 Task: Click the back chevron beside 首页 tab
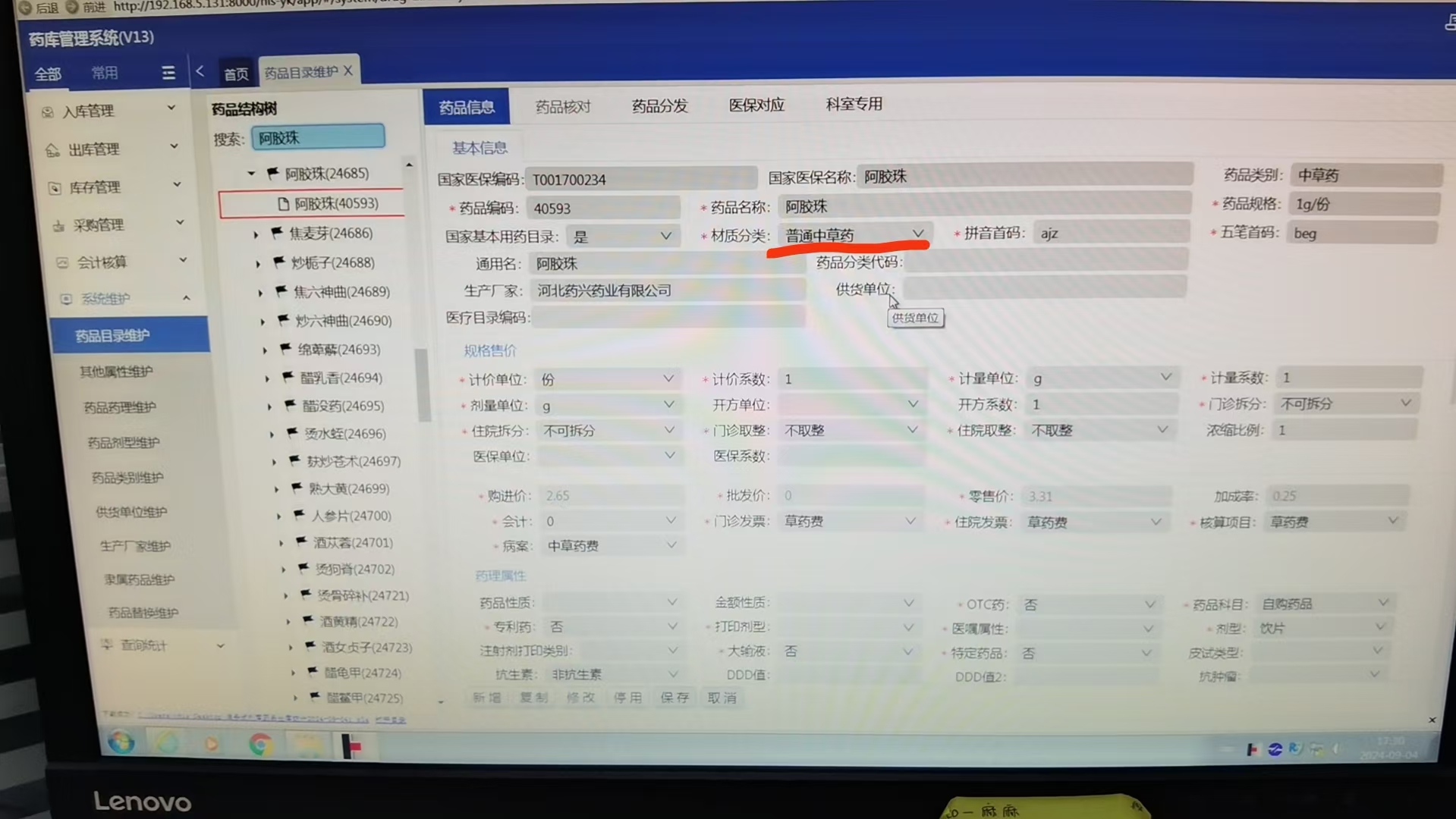point(200,71)
